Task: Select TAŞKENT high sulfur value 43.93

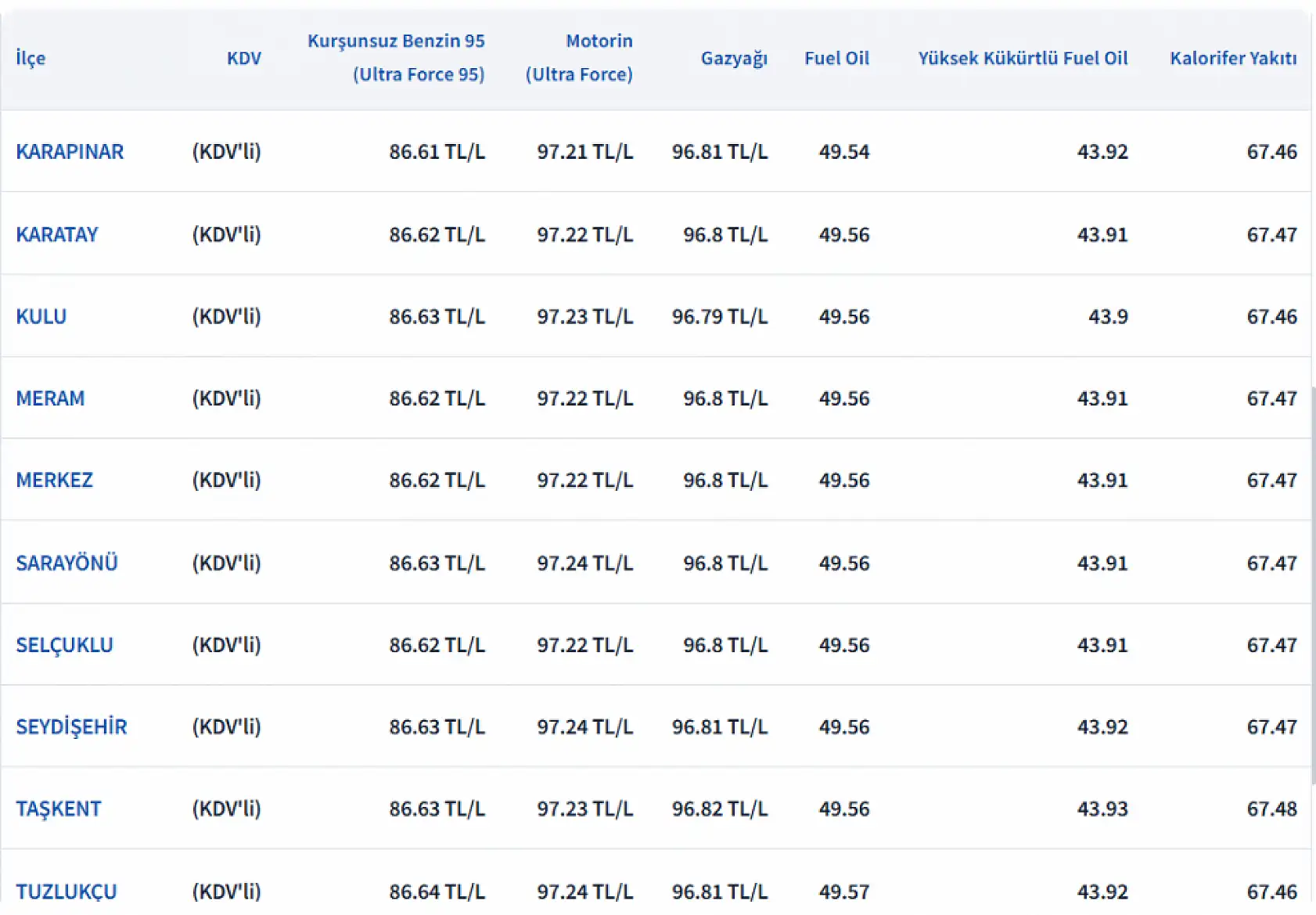Action: (1102, 809)
